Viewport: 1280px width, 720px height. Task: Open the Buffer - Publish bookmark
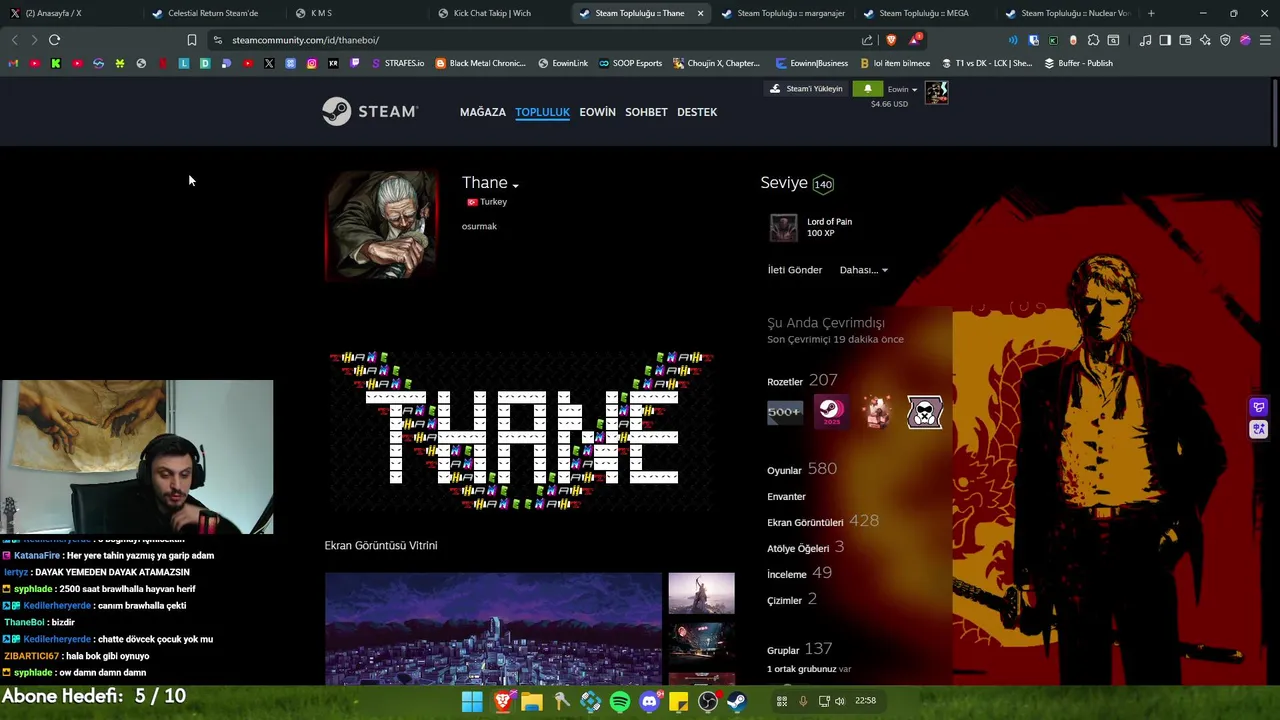click(x=1078, y=63)
